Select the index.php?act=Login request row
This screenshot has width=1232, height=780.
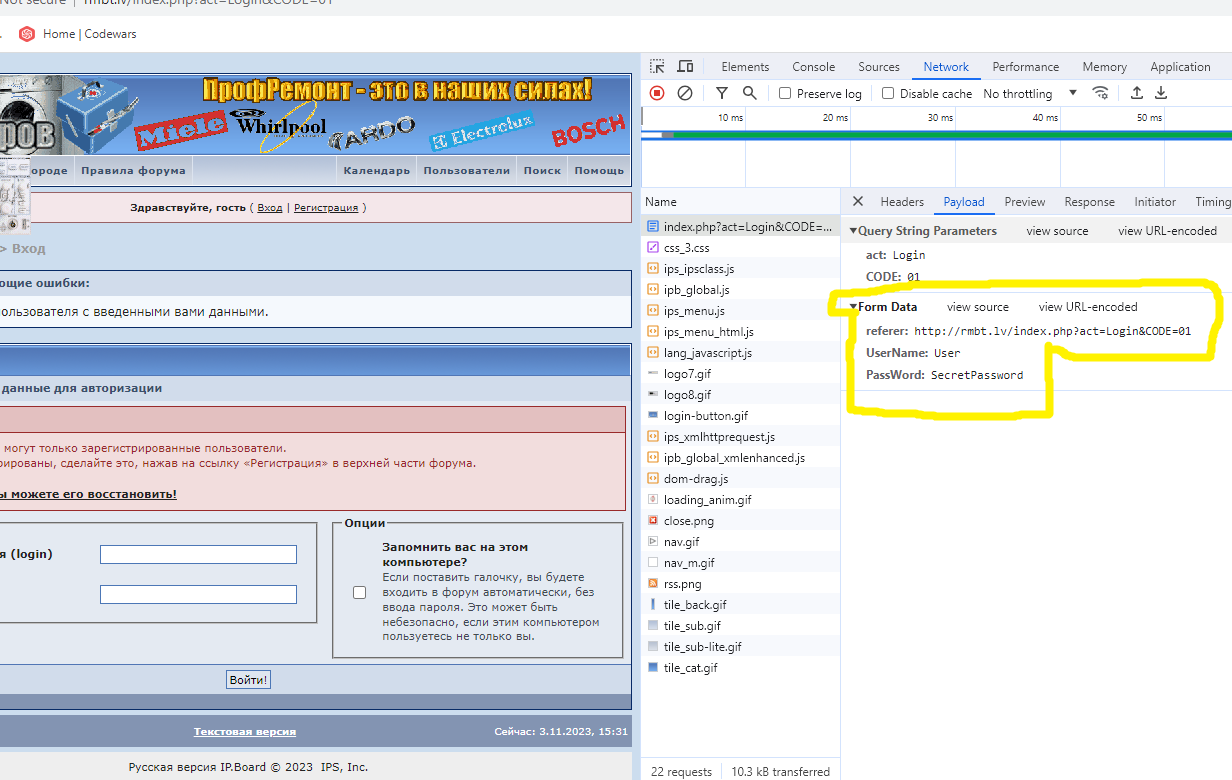[x=740, y=227]
